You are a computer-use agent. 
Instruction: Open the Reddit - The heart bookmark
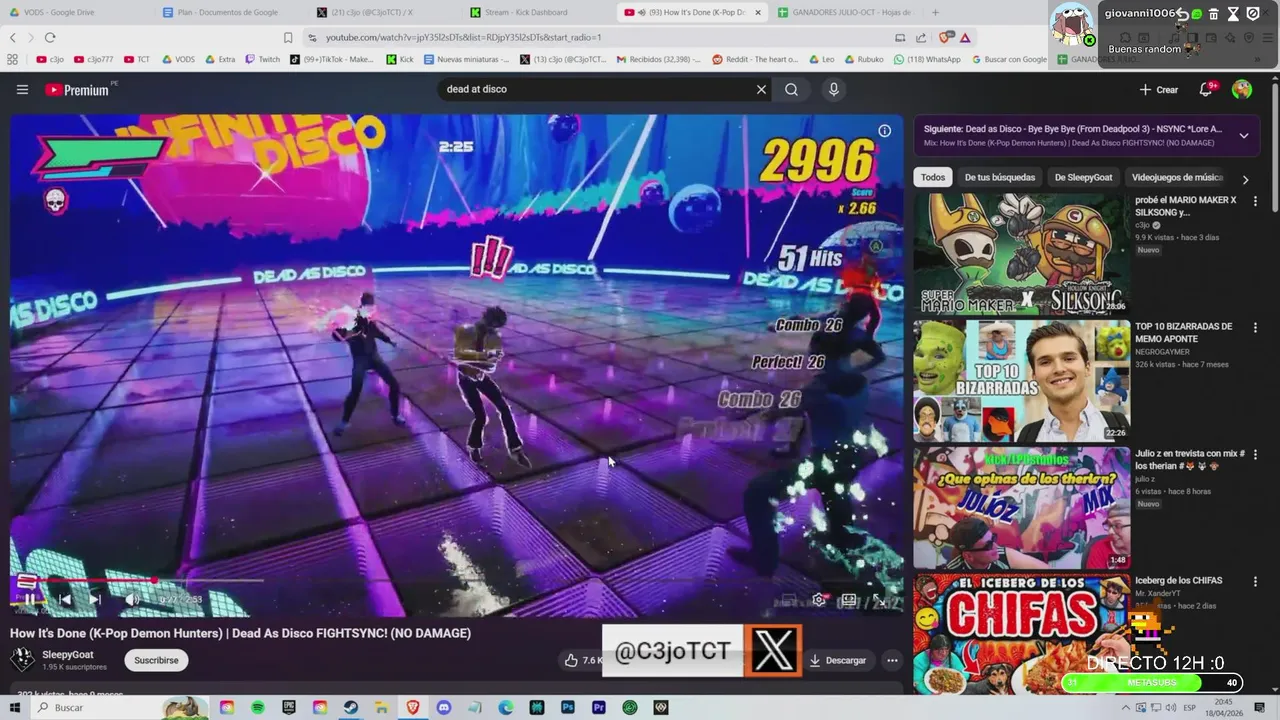coord(755,59)
